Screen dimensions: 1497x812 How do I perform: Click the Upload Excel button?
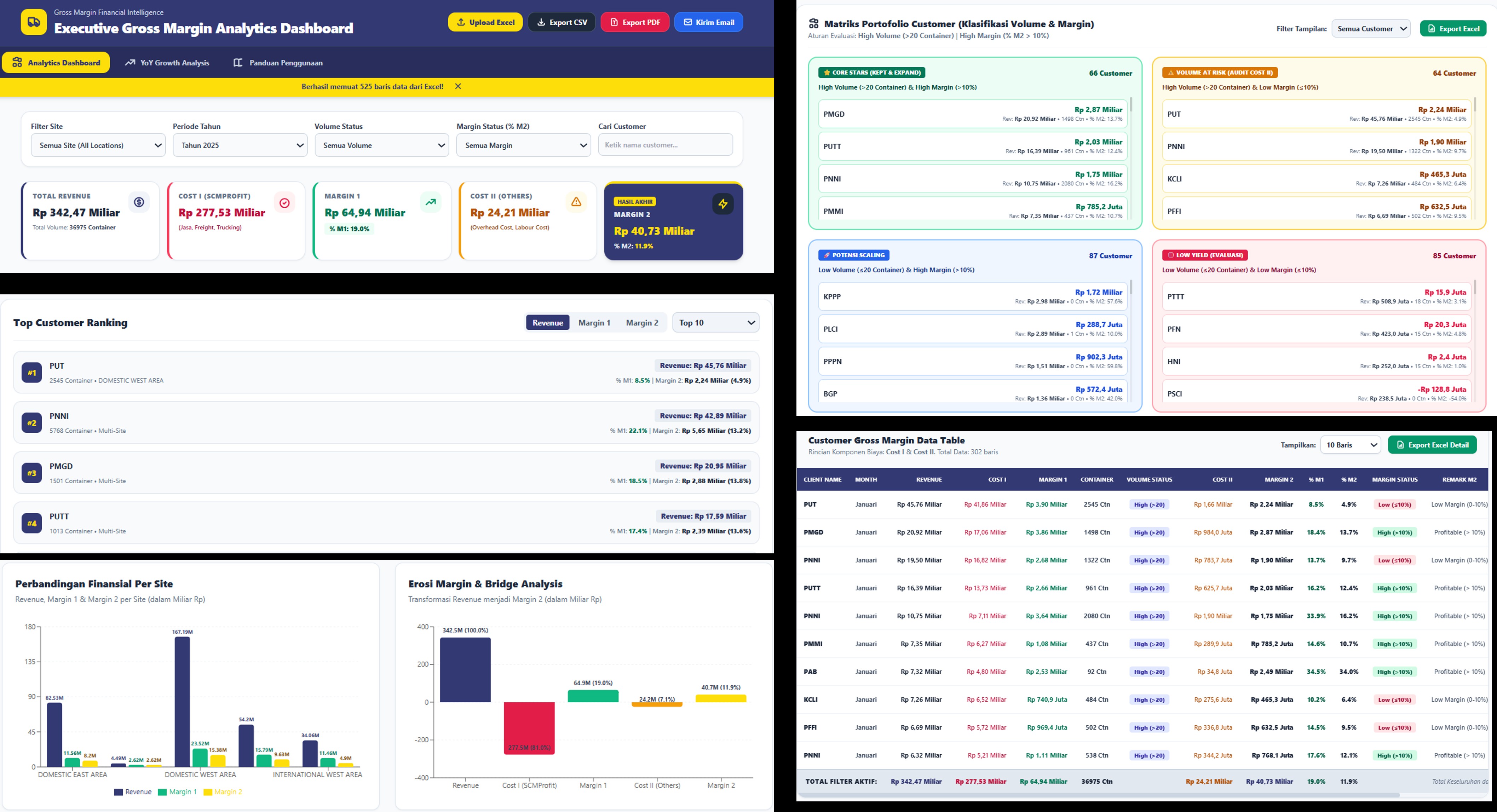tap(485, 22)
